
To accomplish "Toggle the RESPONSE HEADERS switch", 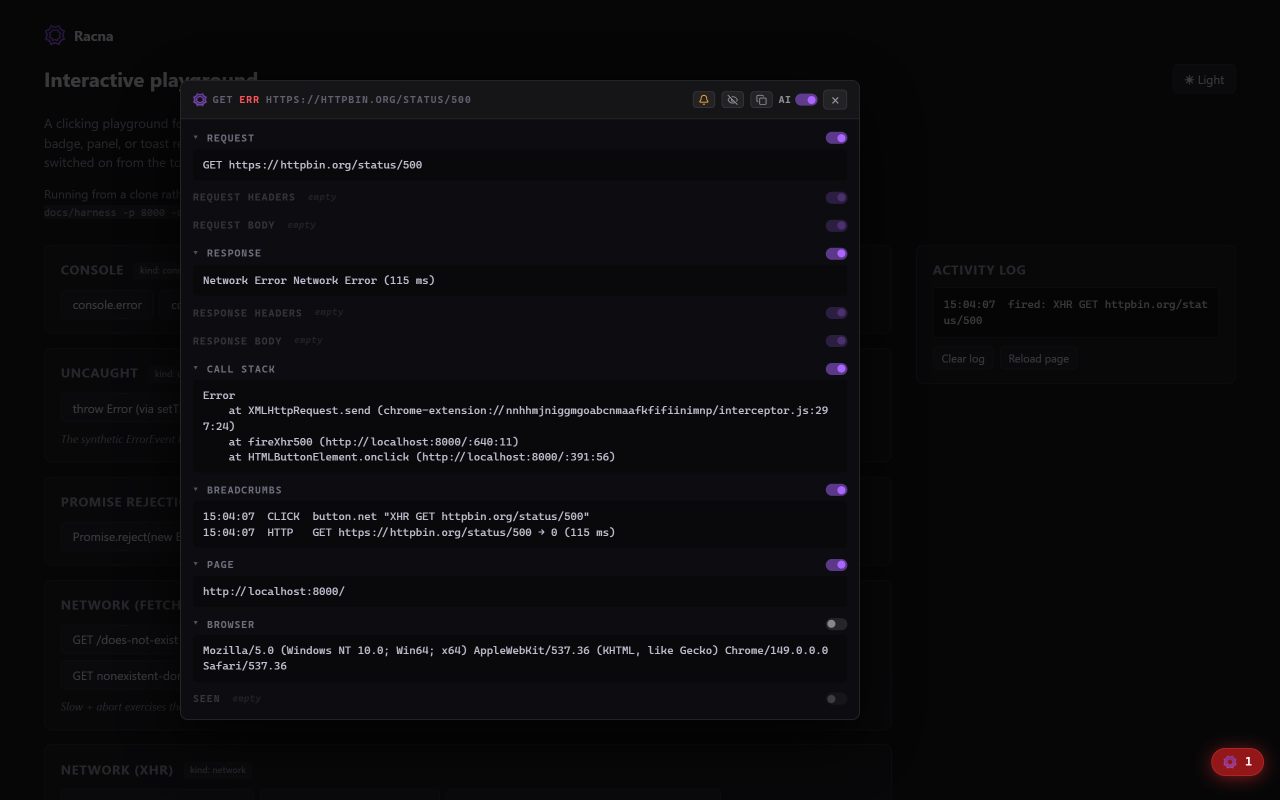I will [x=836, y=313].
